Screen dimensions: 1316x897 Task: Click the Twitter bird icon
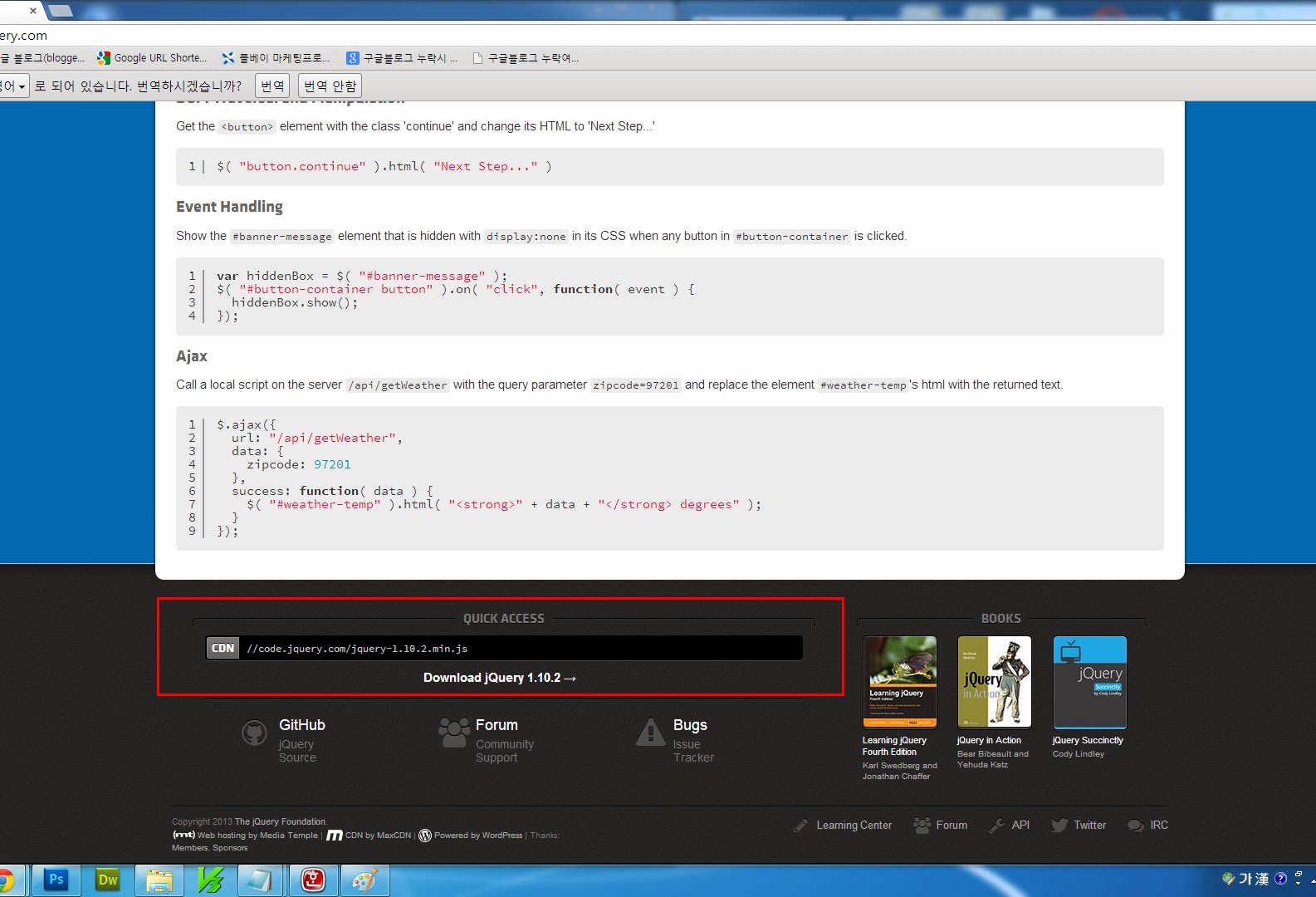pyautogui.click(x=1059, y=826)
